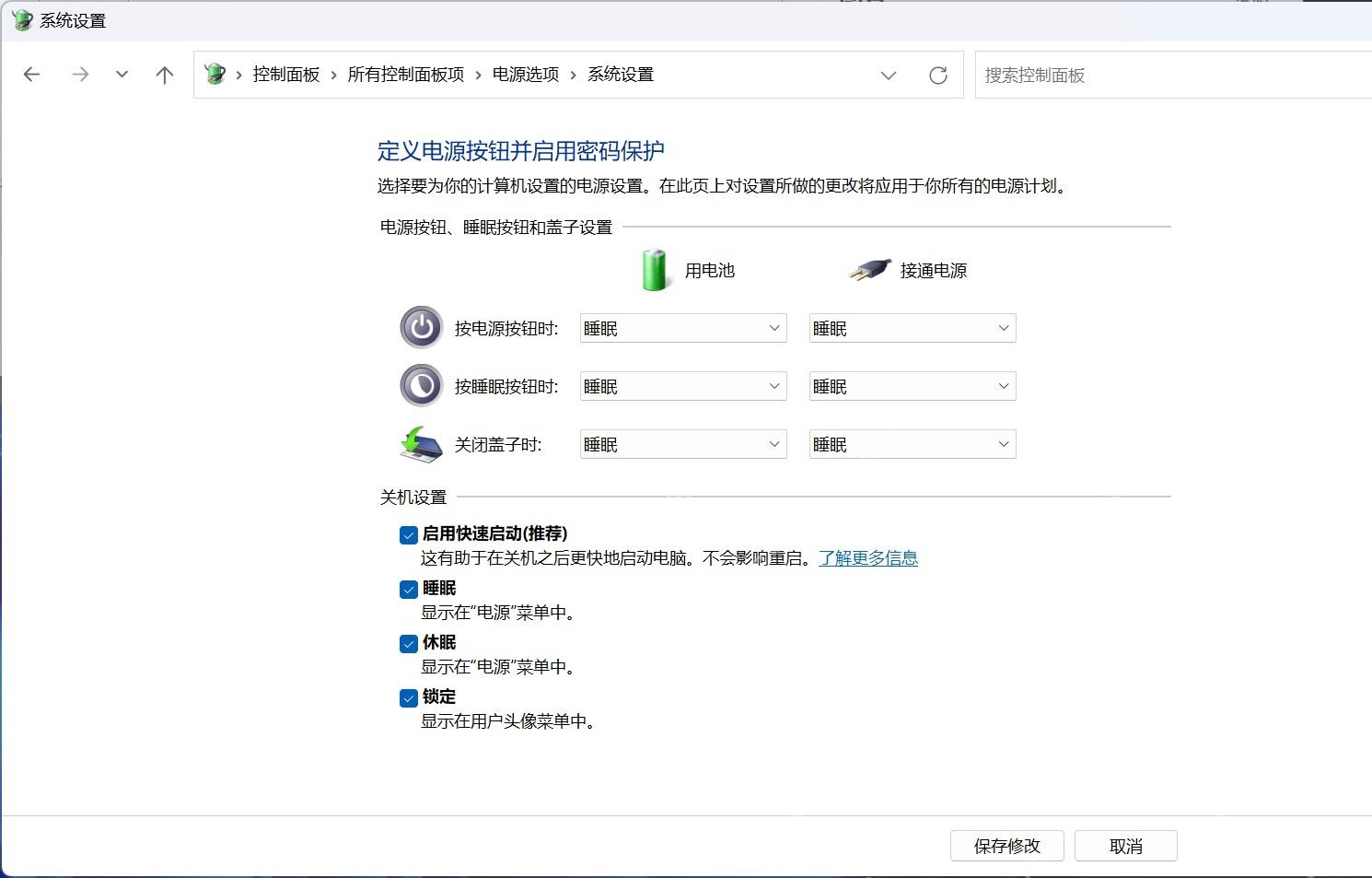This screenshot has width=1372, height=878.
Task: Open power button on-battery action dropdown
Action: tap(683, 328)
